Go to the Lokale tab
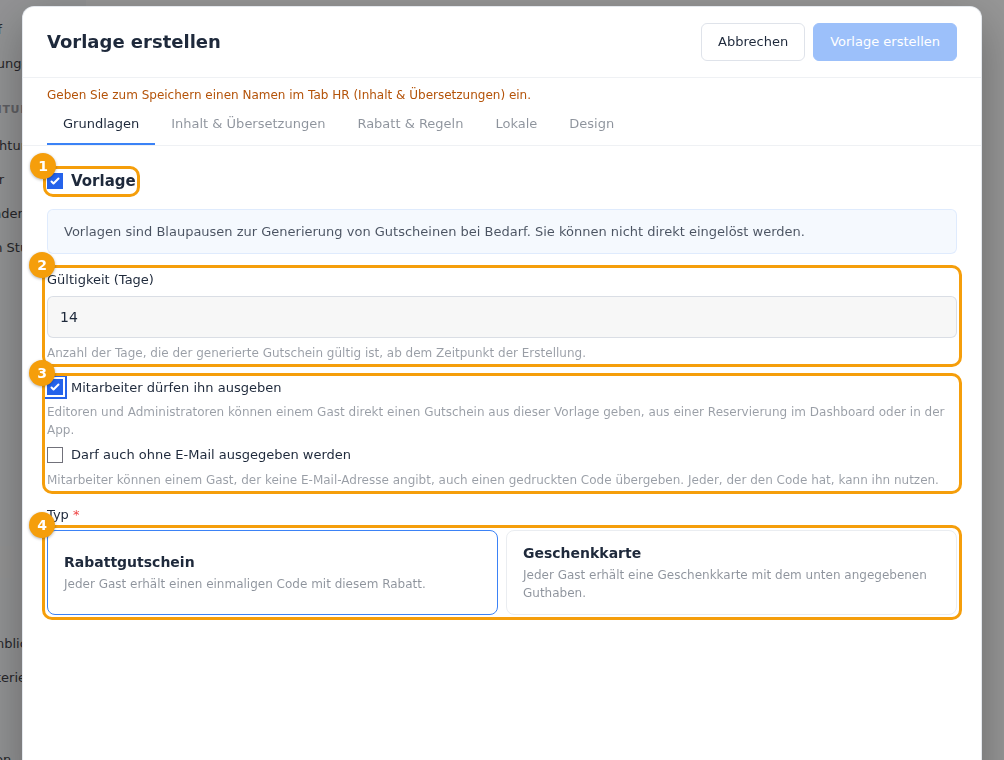Viewport: 1004px width, 760px height. tap(516, 124)
